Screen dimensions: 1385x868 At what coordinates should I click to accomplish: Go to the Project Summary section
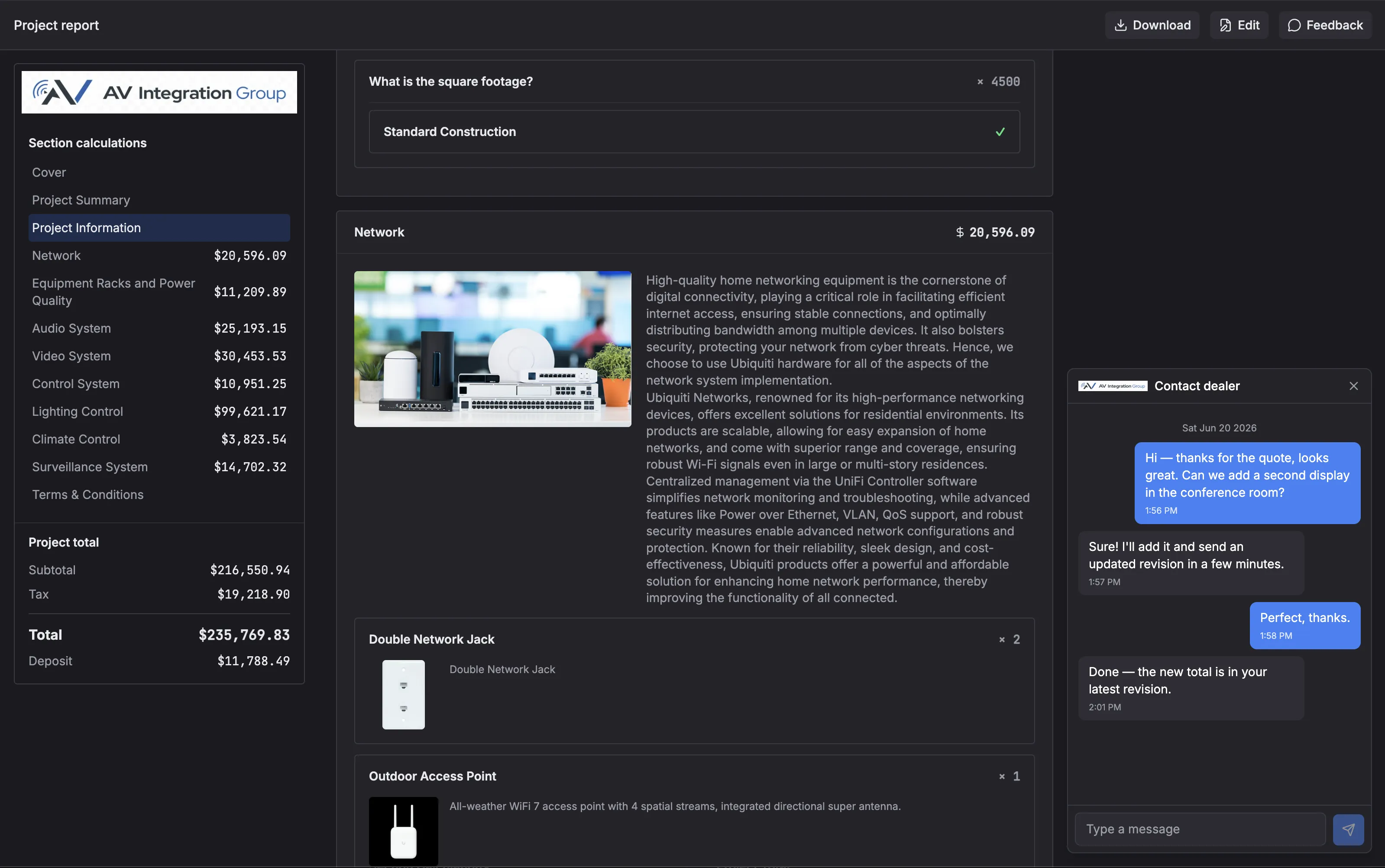(159, 200)
